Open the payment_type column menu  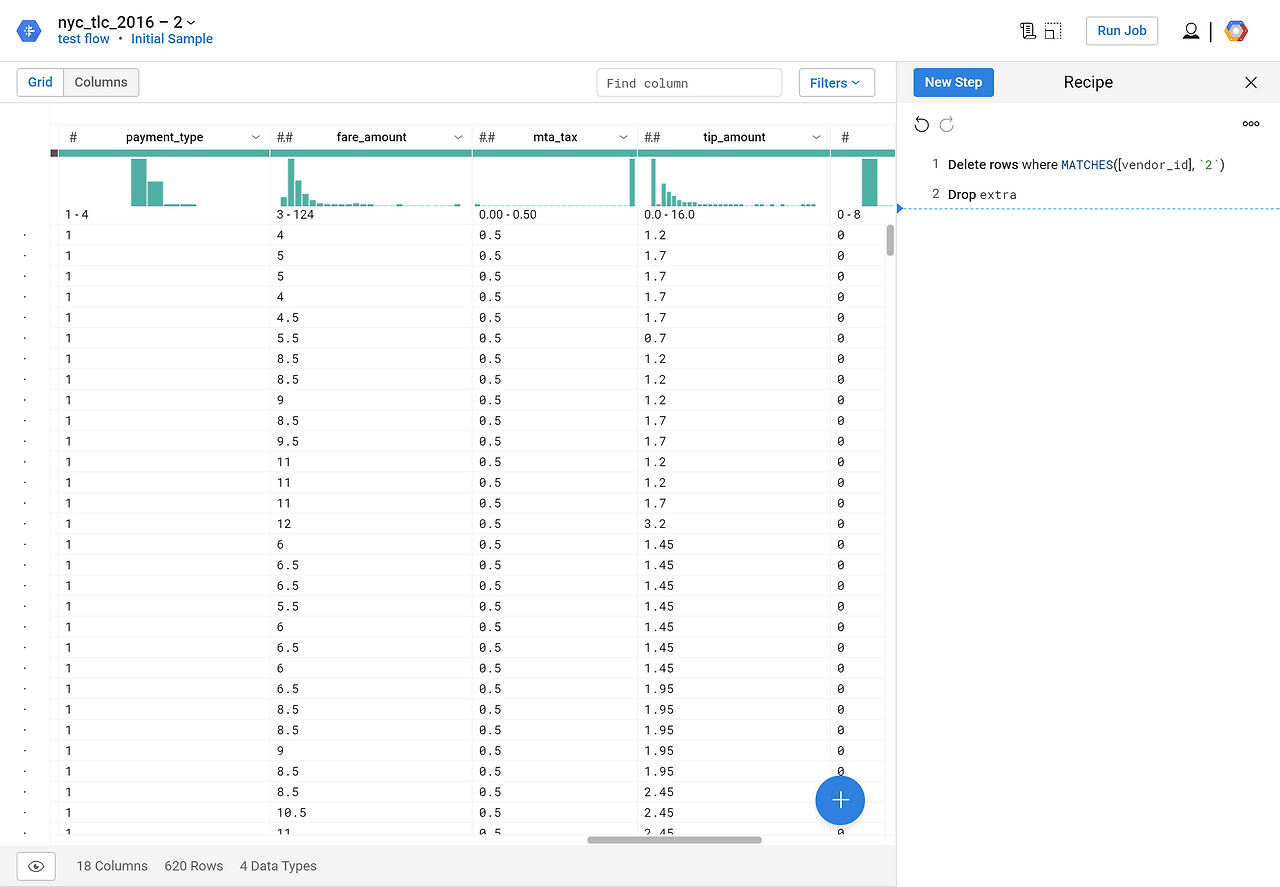pos(256,137)
